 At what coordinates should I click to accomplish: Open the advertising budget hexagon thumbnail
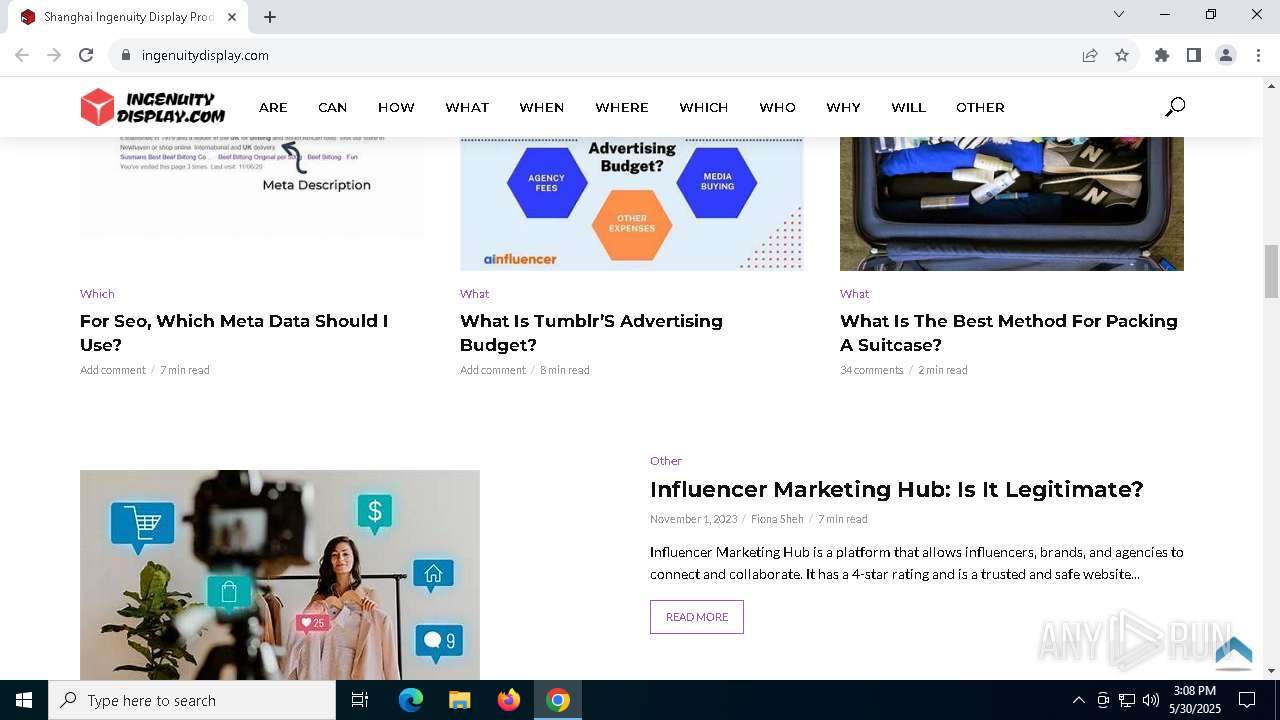pos(632,204)
